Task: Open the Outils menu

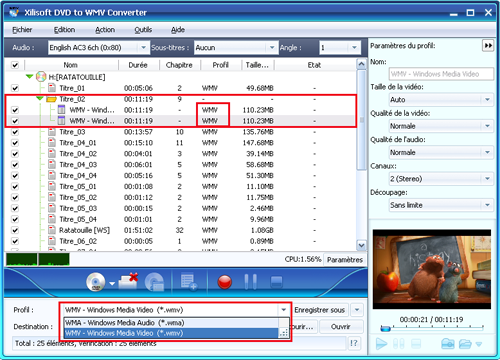Action: (x=143, y=30)
